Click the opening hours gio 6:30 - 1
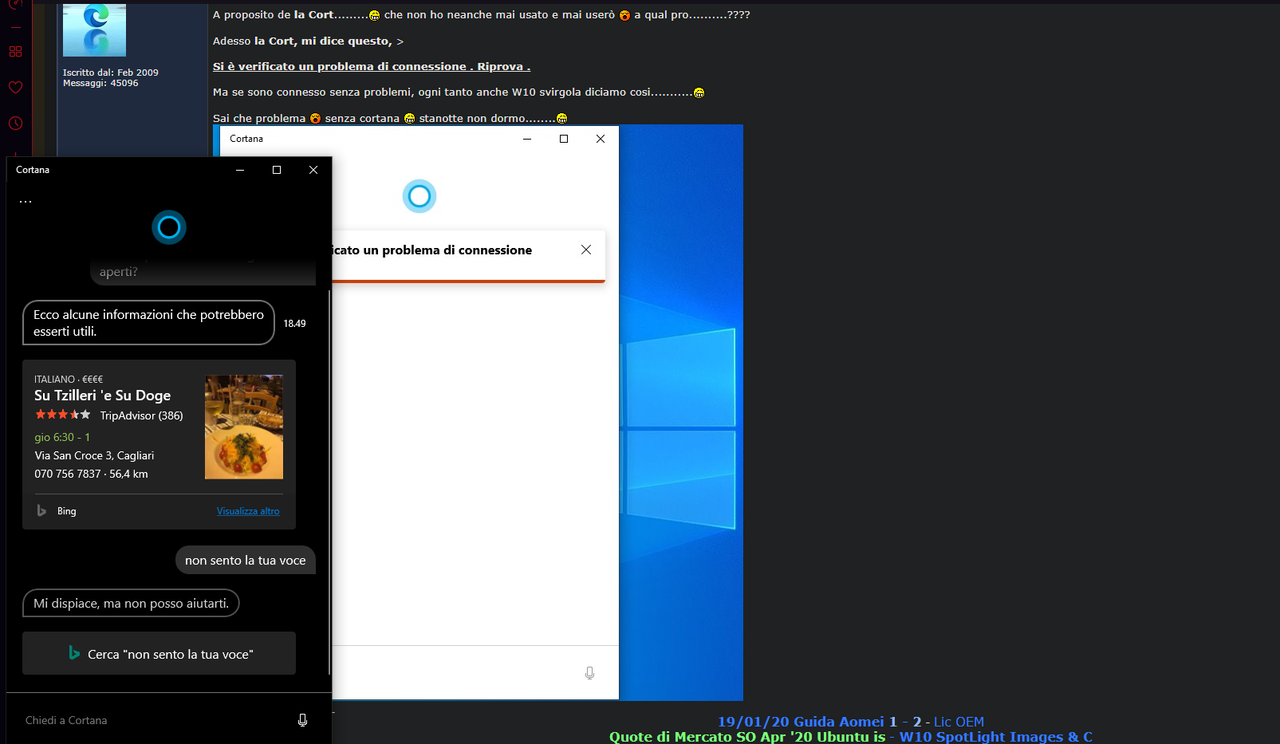The height and width of the screenshot is (744, 1280). (62, 437)
